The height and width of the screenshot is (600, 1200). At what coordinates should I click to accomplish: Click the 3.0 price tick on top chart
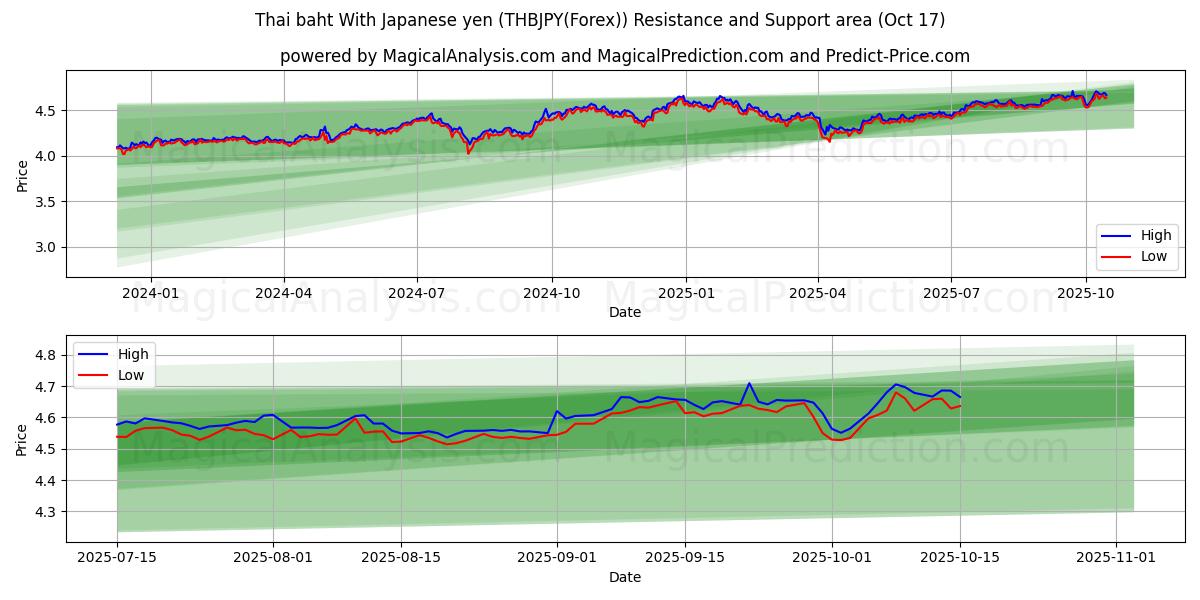click(x=43, y=247)
